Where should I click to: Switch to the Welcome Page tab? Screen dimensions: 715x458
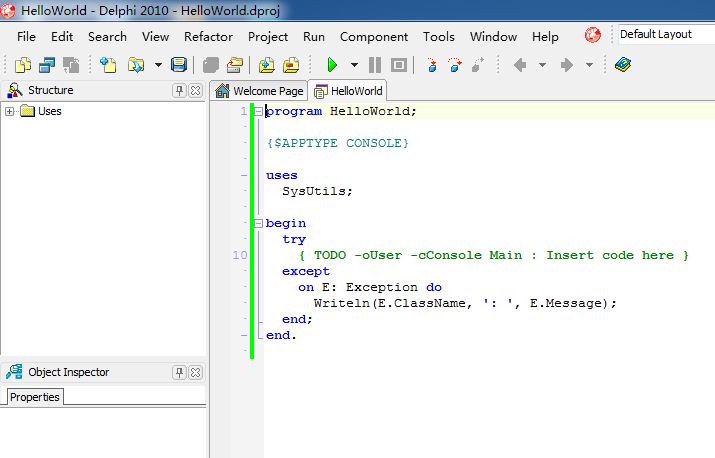click(x=259, y=91)
